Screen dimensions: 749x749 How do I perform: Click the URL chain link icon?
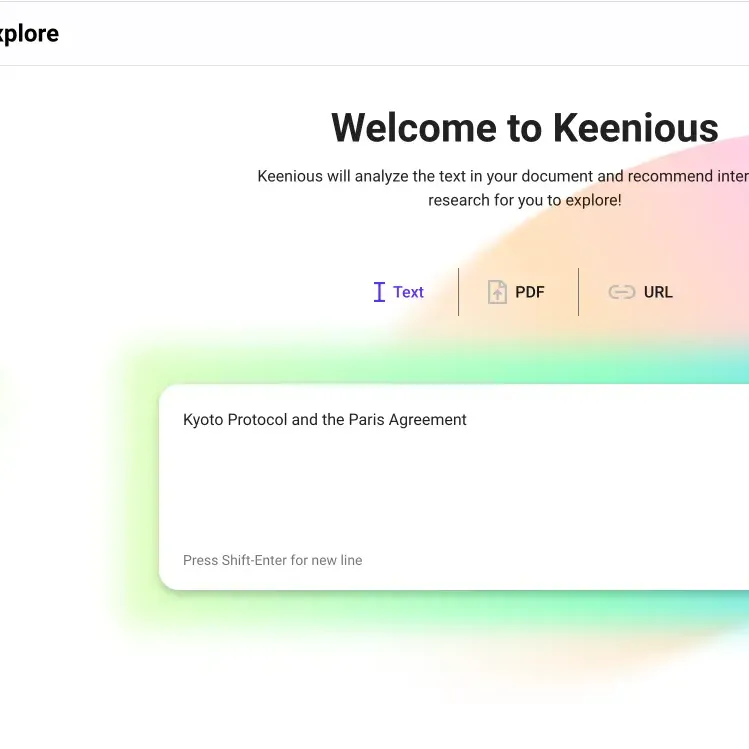[x=621, y=292]
